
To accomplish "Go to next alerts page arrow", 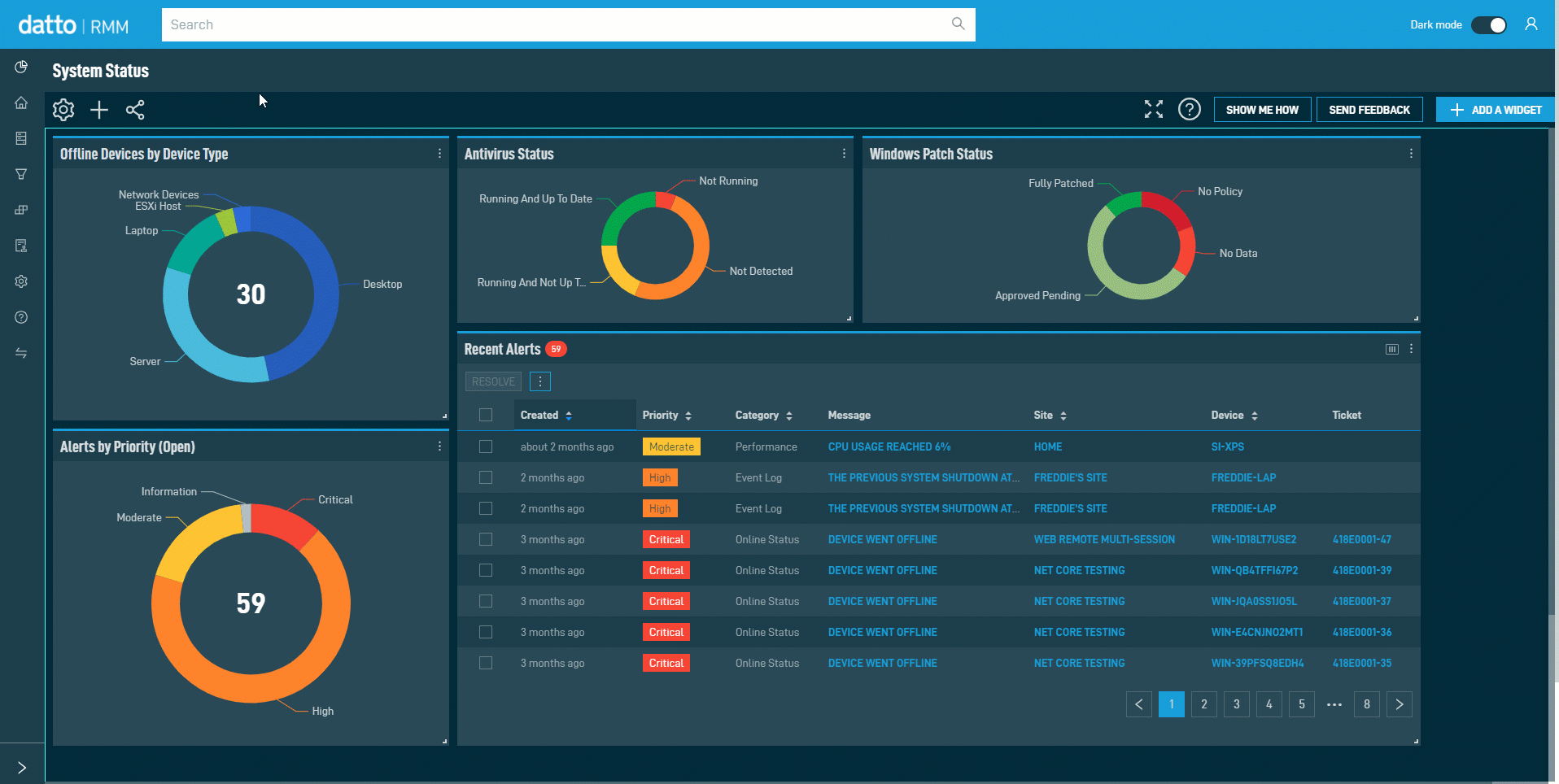I will 1400,704.
